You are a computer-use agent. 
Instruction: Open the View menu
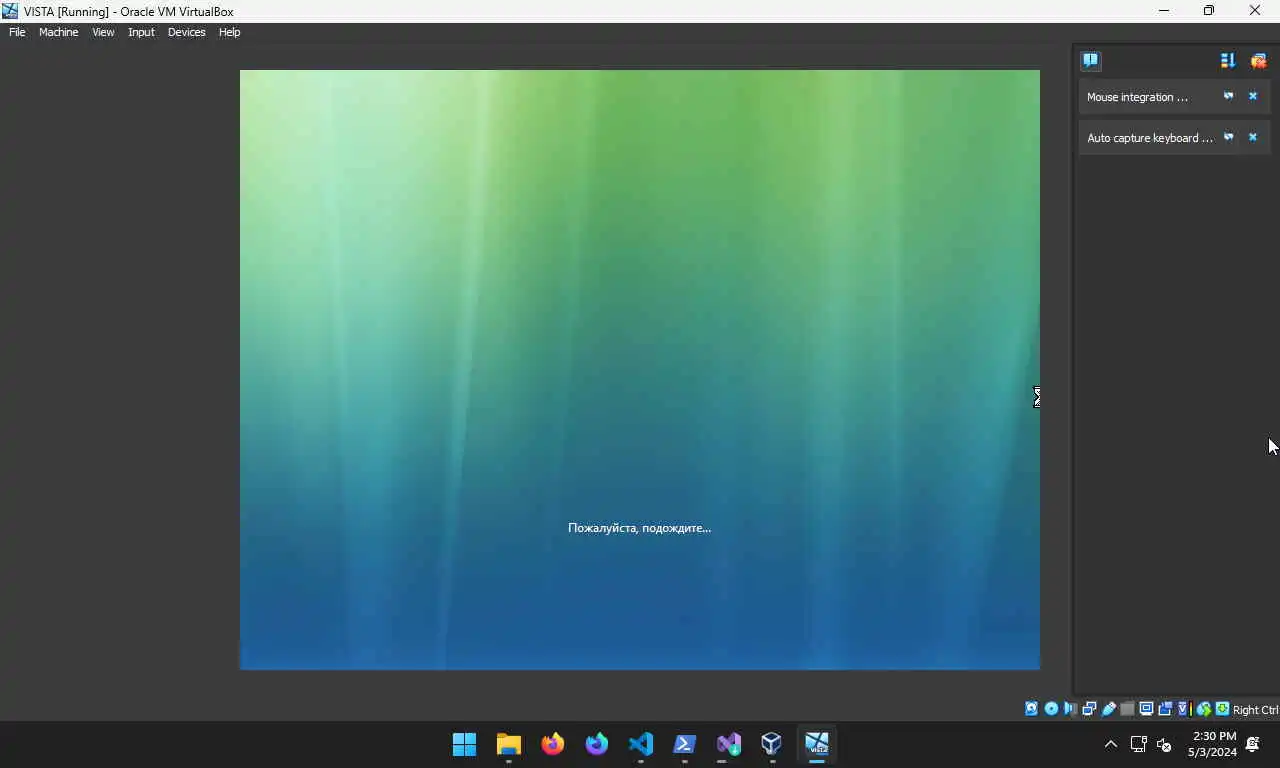[x=103, y=32]
